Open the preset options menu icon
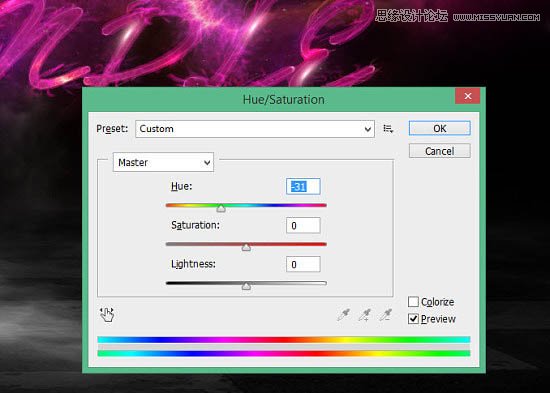This screenshot has width=550, height=393. point(388,129)
